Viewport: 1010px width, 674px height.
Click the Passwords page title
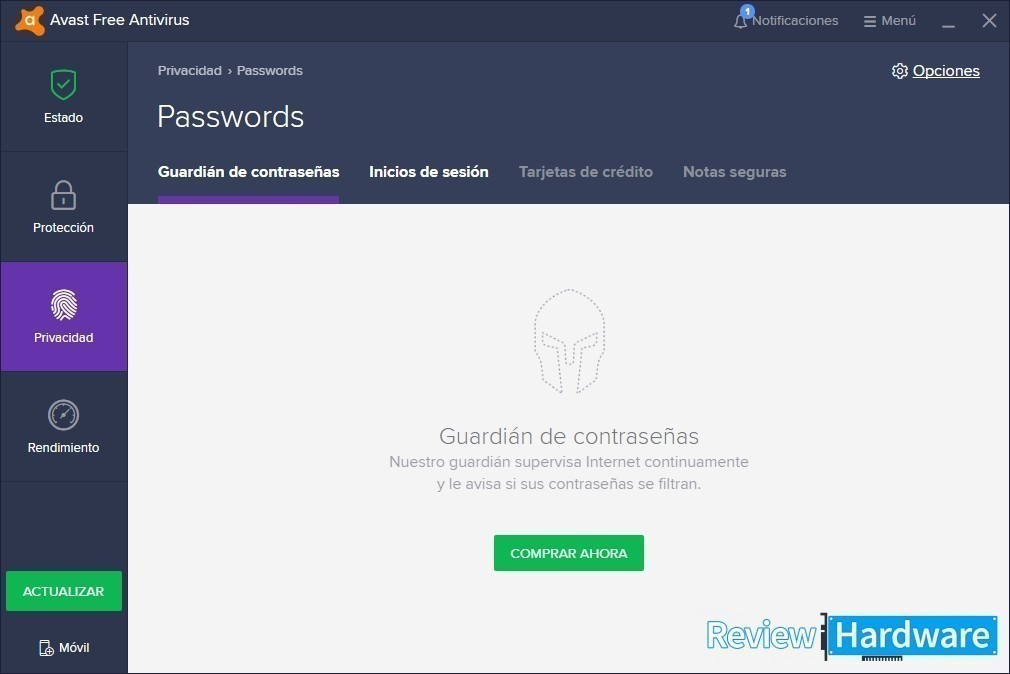[231, 117]
